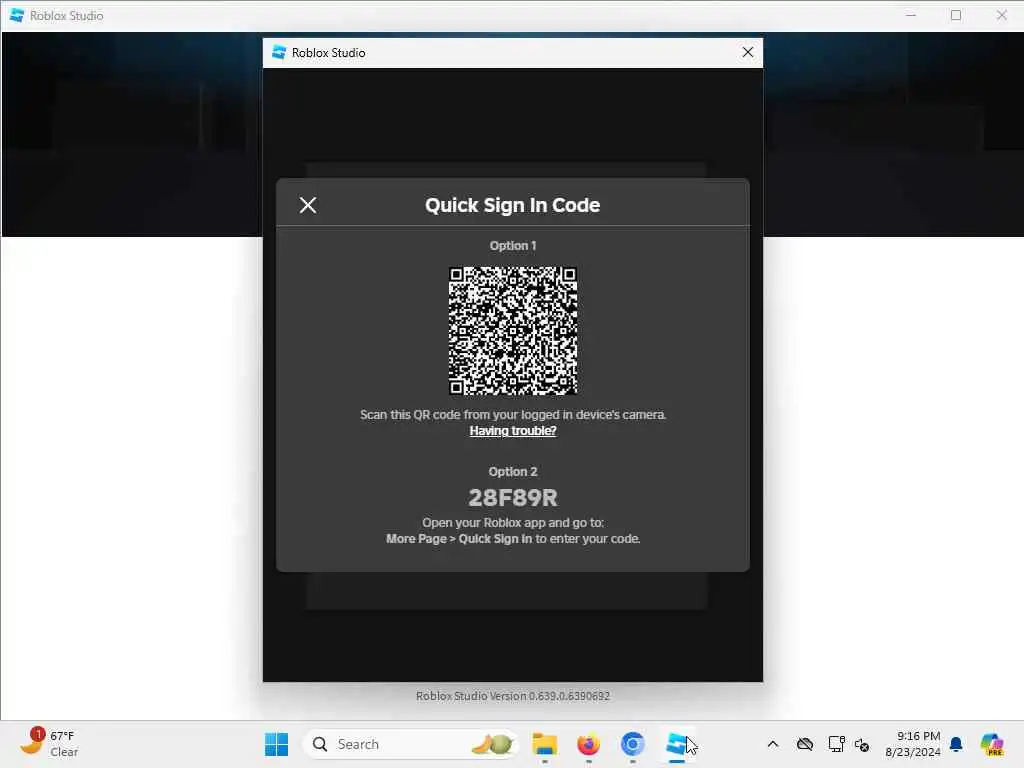Open the Having trouble? link
Image resolution: width=1024 pixels, height=768 pixels.
pyautogui.click(x=513, y=431)
